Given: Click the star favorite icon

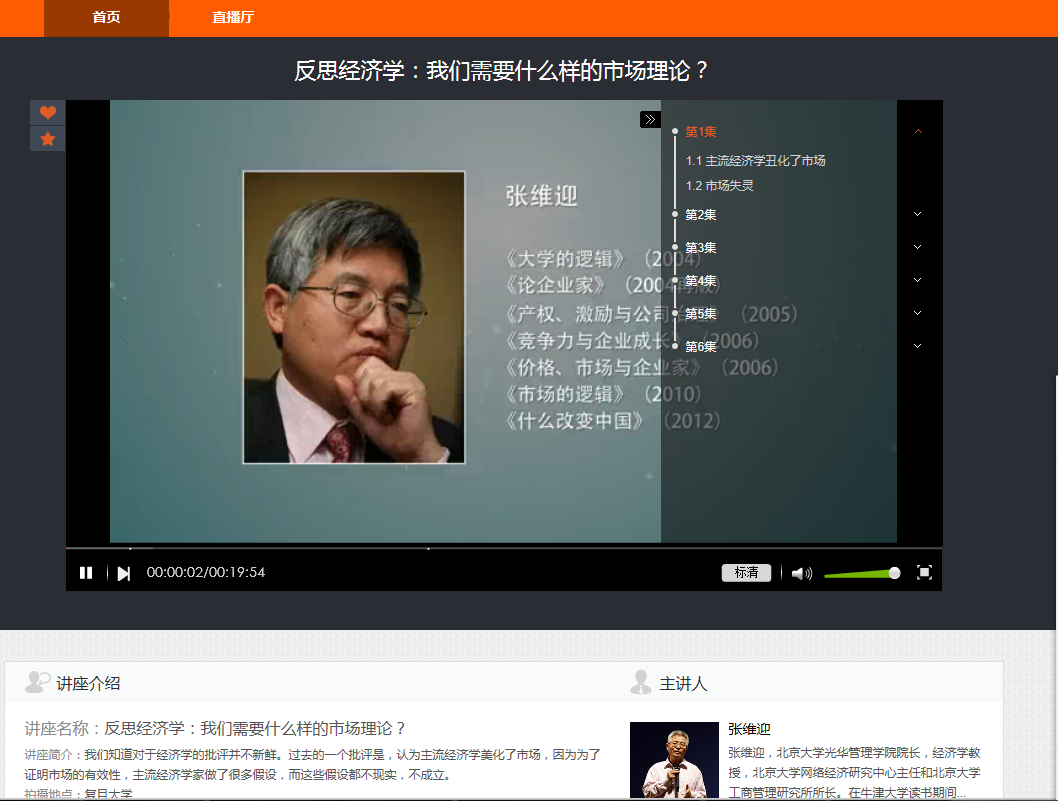Looking at the screenshot, I should pyautogui.click(x=47, y=139).
